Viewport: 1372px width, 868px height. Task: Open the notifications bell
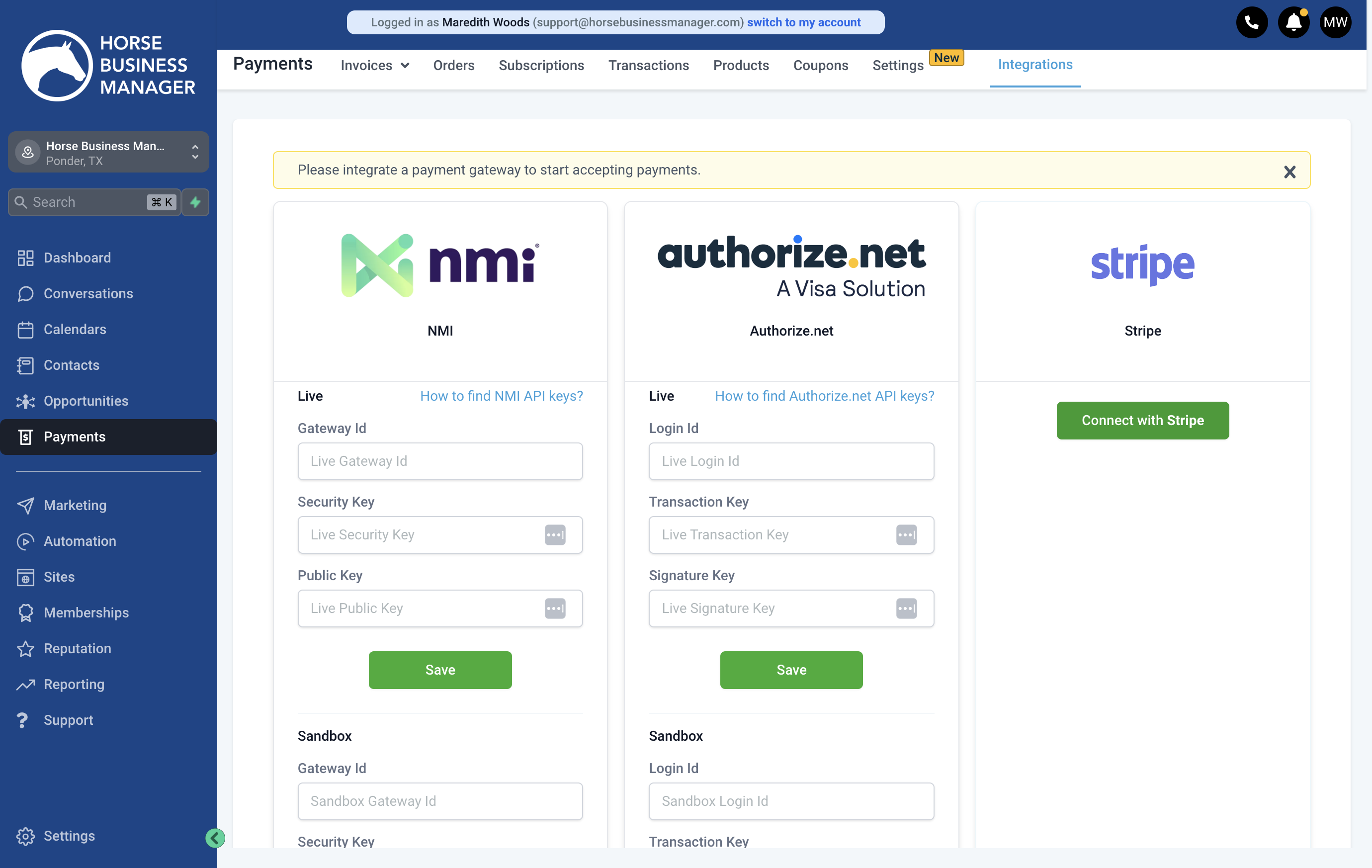click(x=1293, y=22)
